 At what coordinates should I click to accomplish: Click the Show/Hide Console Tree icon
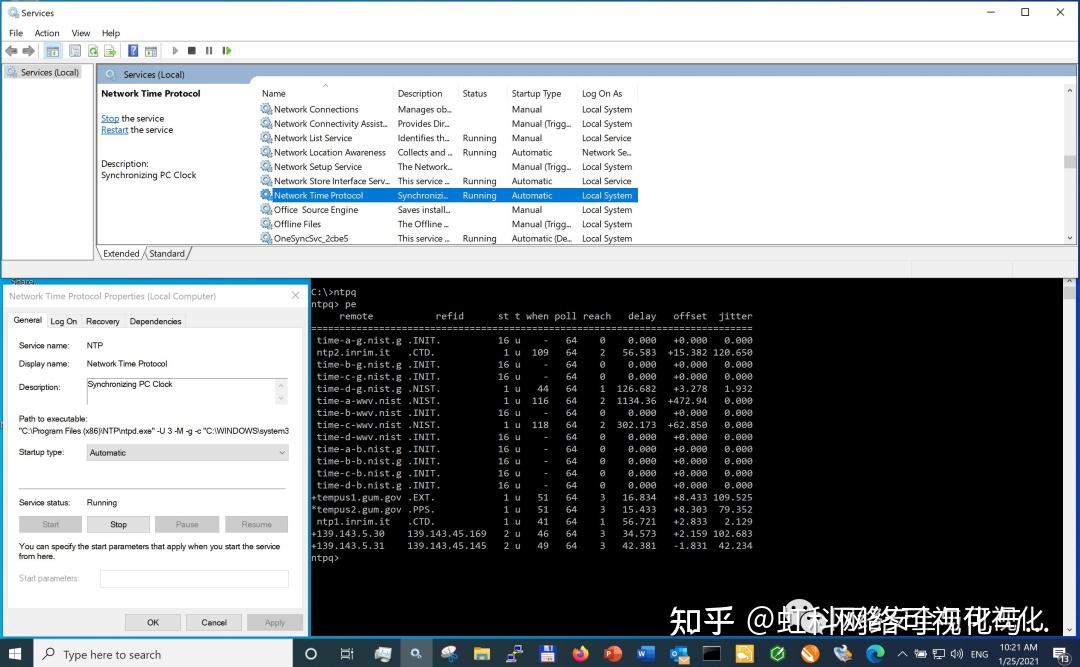coord(54,50)
